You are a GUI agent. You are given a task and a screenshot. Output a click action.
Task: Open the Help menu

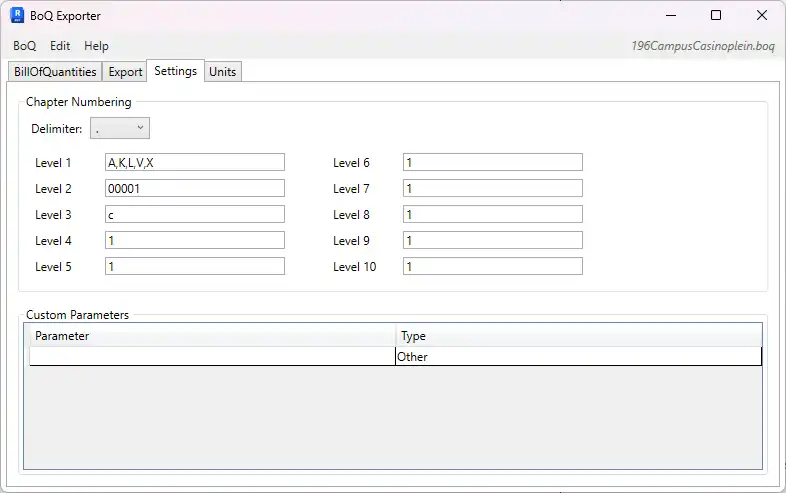coord(96,46)
